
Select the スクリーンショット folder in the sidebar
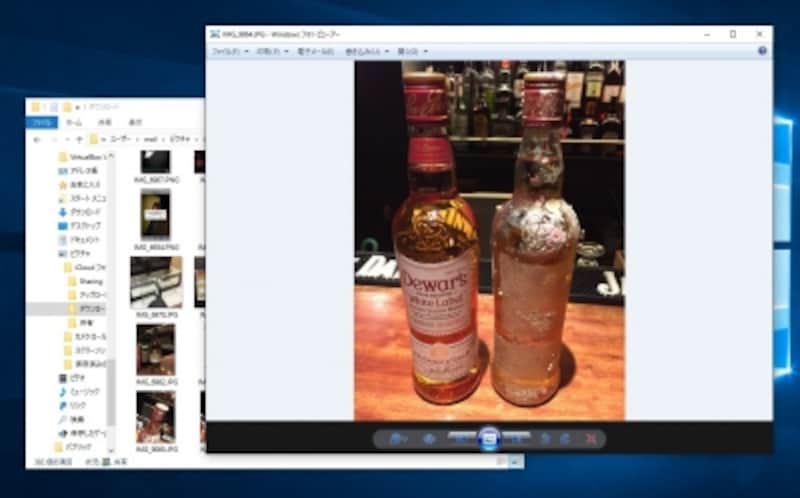click(85, 351)
